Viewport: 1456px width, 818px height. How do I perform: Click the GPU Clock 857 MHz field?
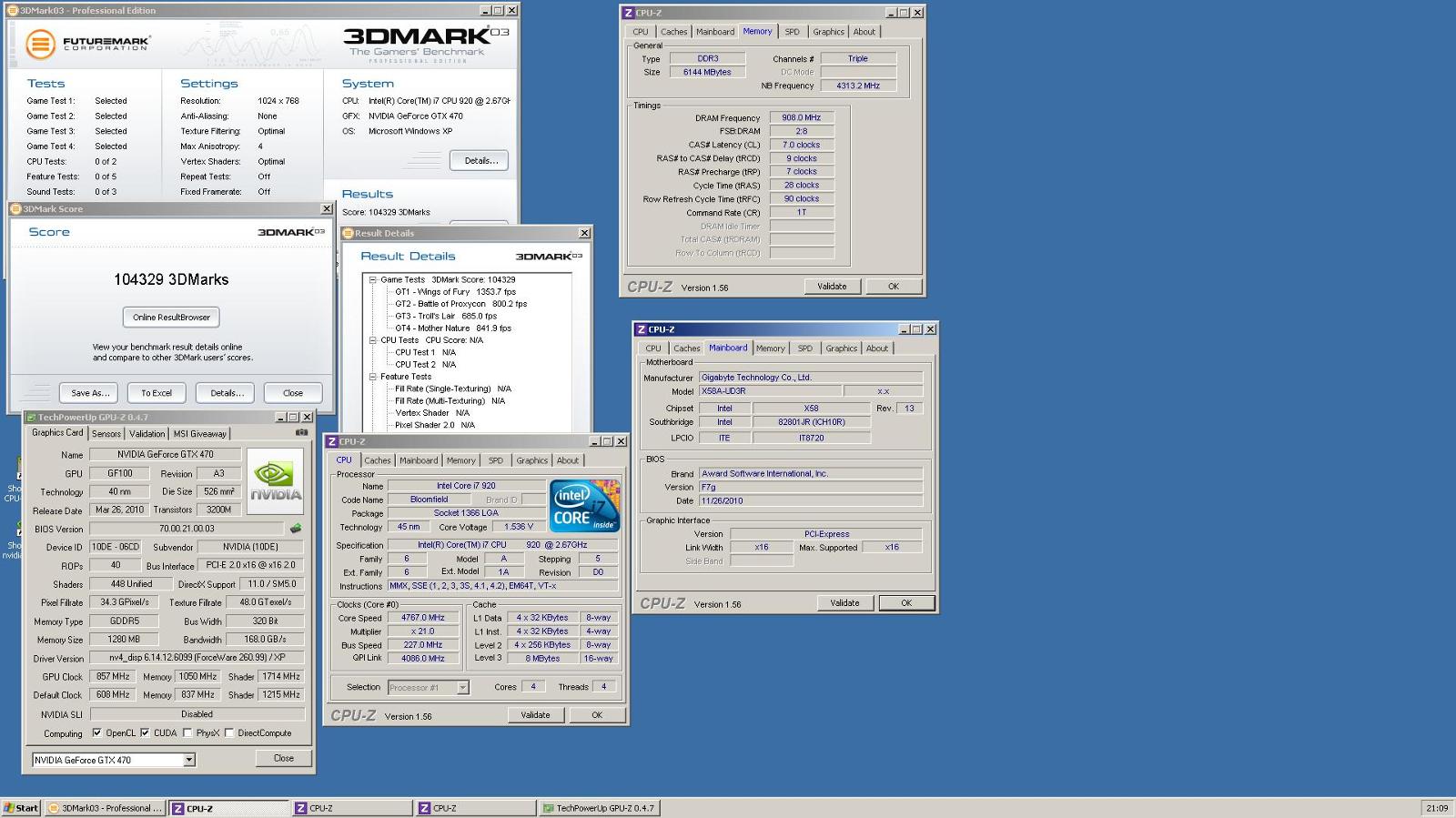[x=113, y=677]
